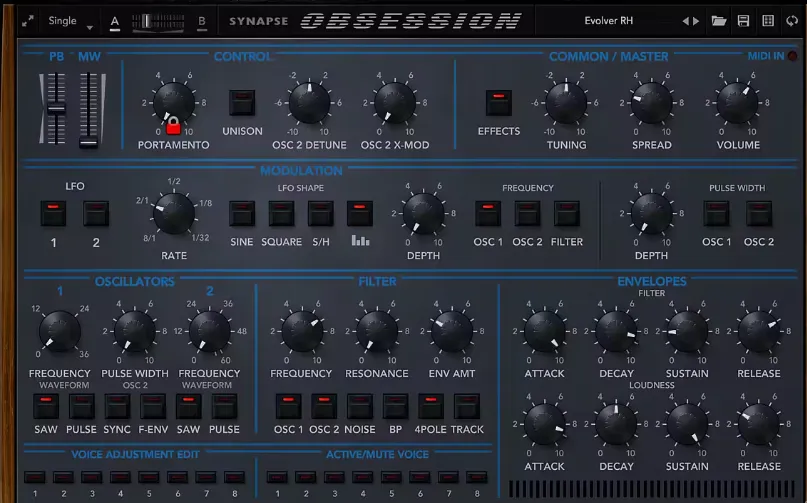Screen dimensions: 807x503
Task: Select patch slot A
Action: [x=115, y=22]
